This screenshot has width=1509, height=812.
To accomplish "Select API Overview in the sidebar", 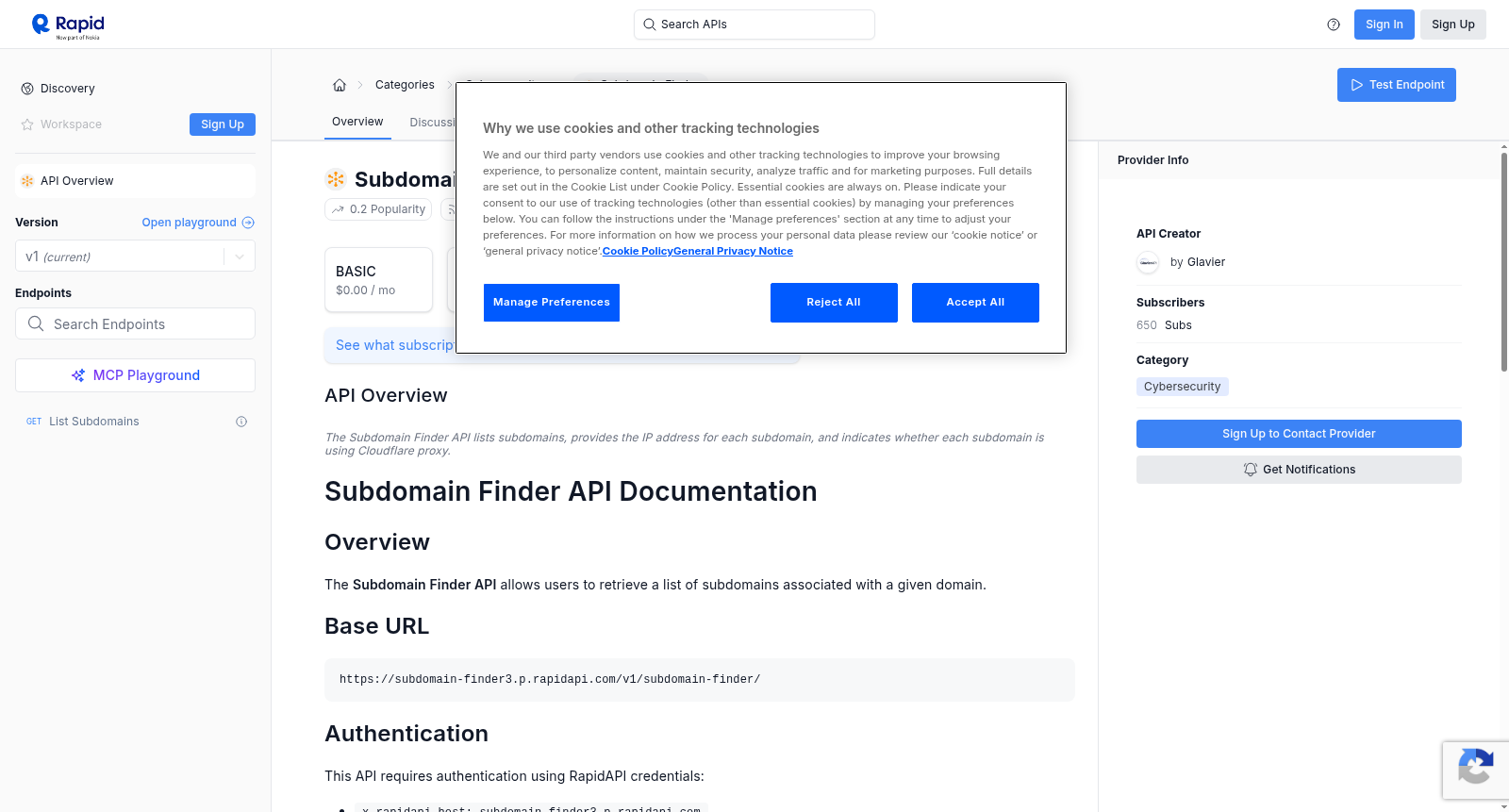I will [x=135, y=181].
